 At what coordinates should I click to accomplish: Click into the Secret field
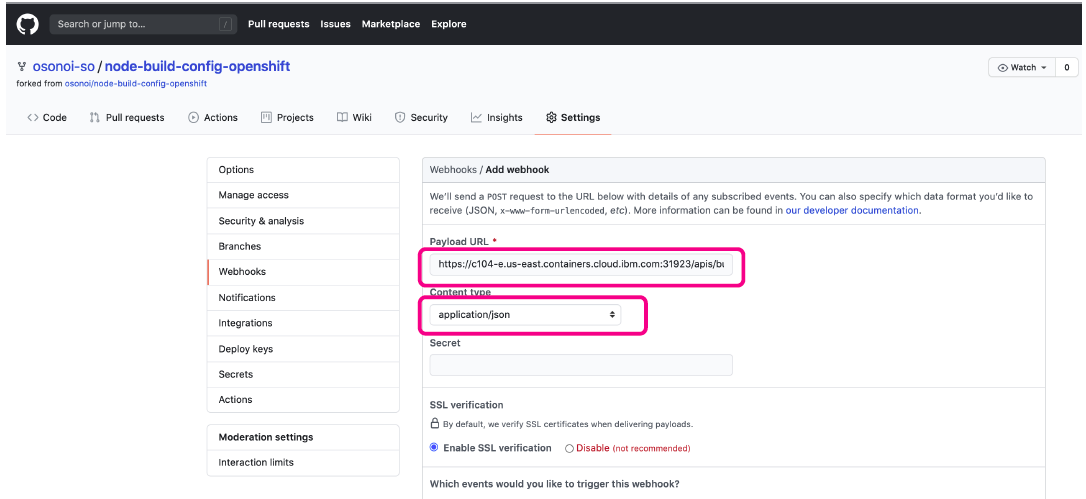pos(581,365)
